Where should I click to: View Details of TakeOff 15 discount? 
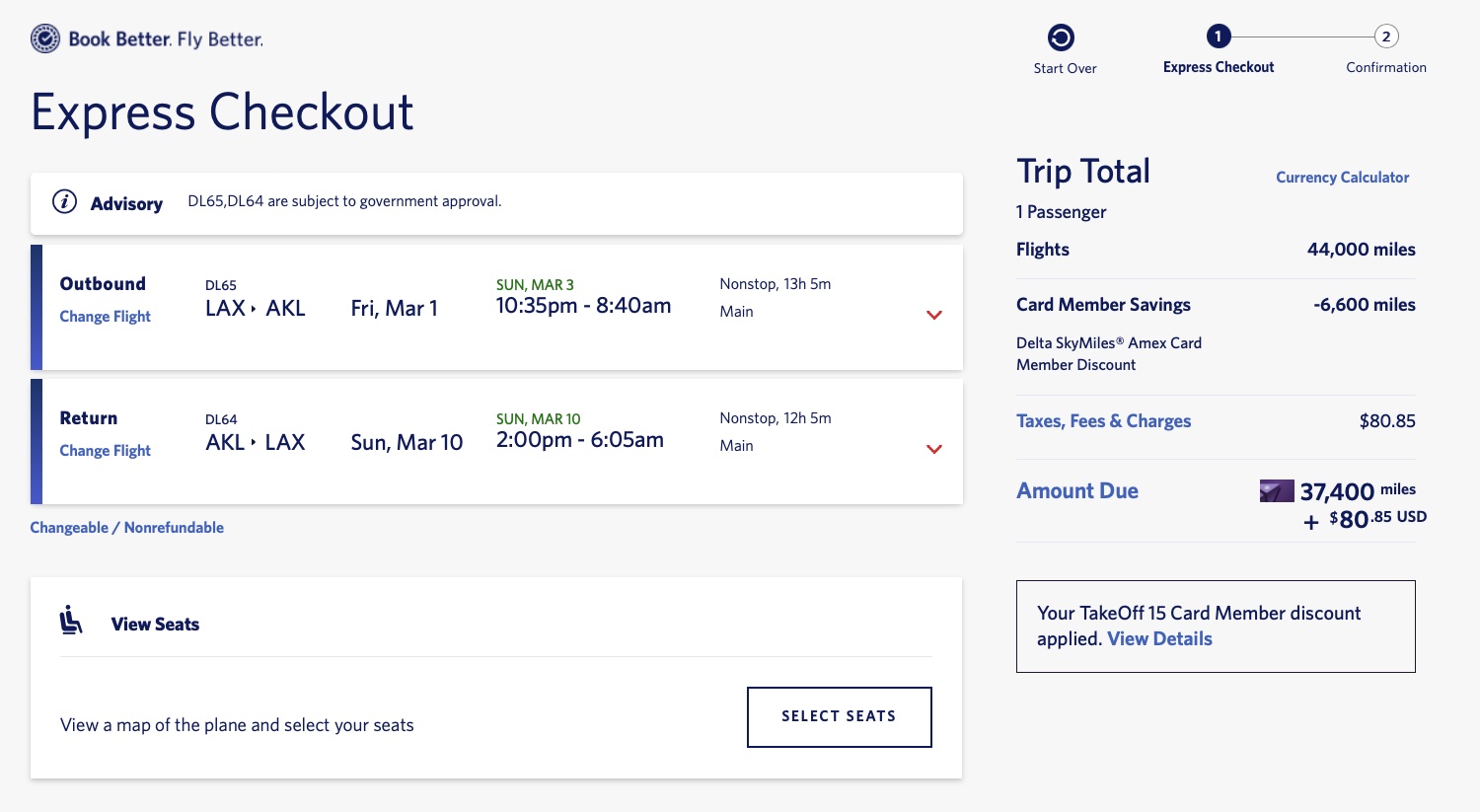[x=1159, y=639]
